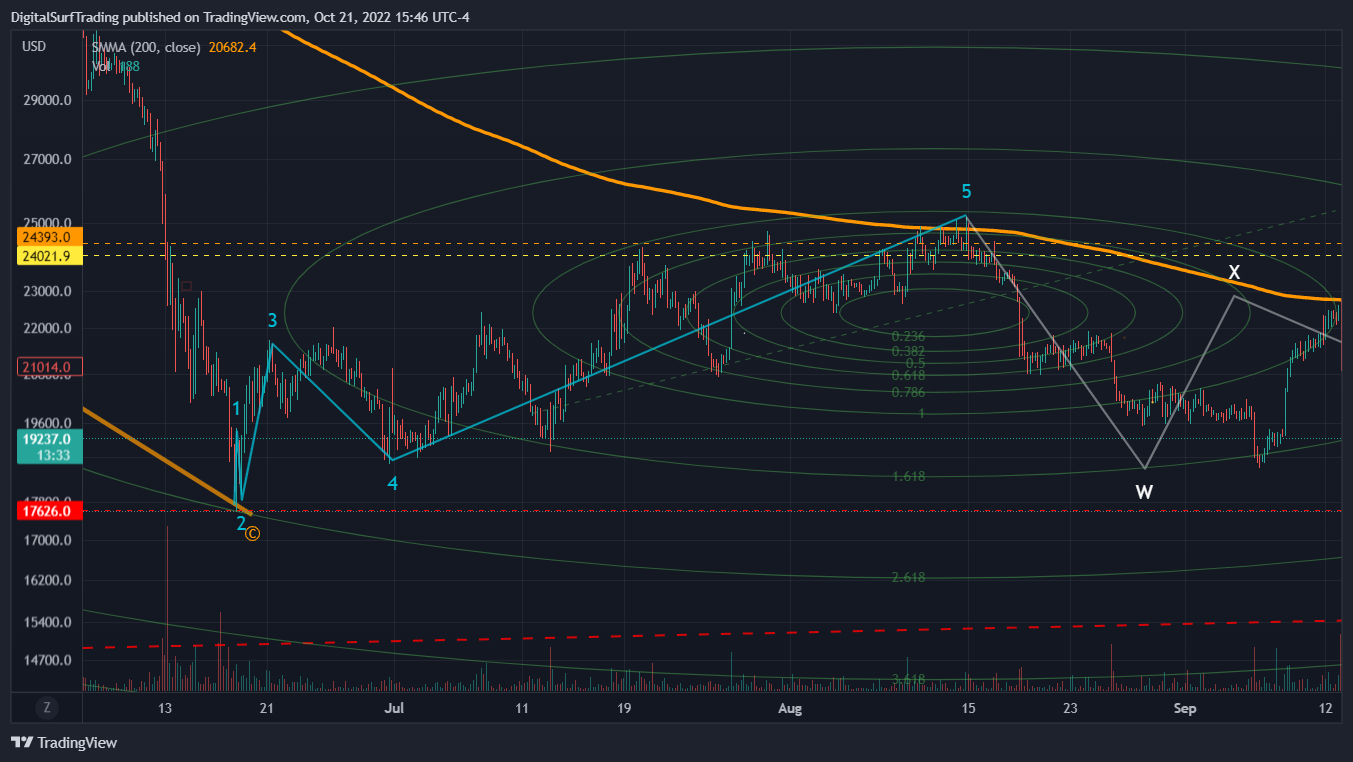Click the 19 date on time axis
This screenshot has width=1353, height=762.
point(623,708)
